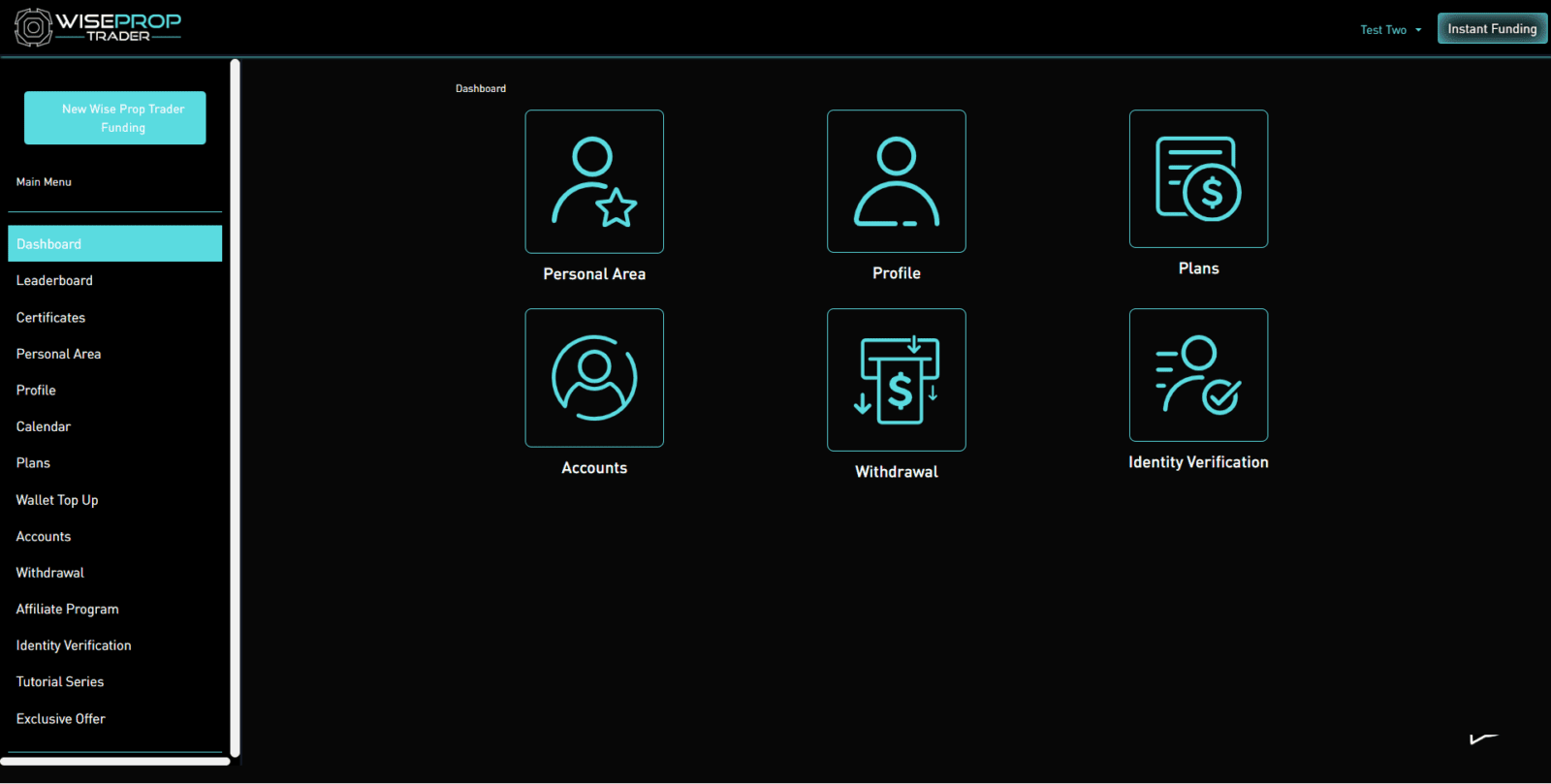Open Certificates from the main menu
The image size is (1551, 784).
(50, 318)
